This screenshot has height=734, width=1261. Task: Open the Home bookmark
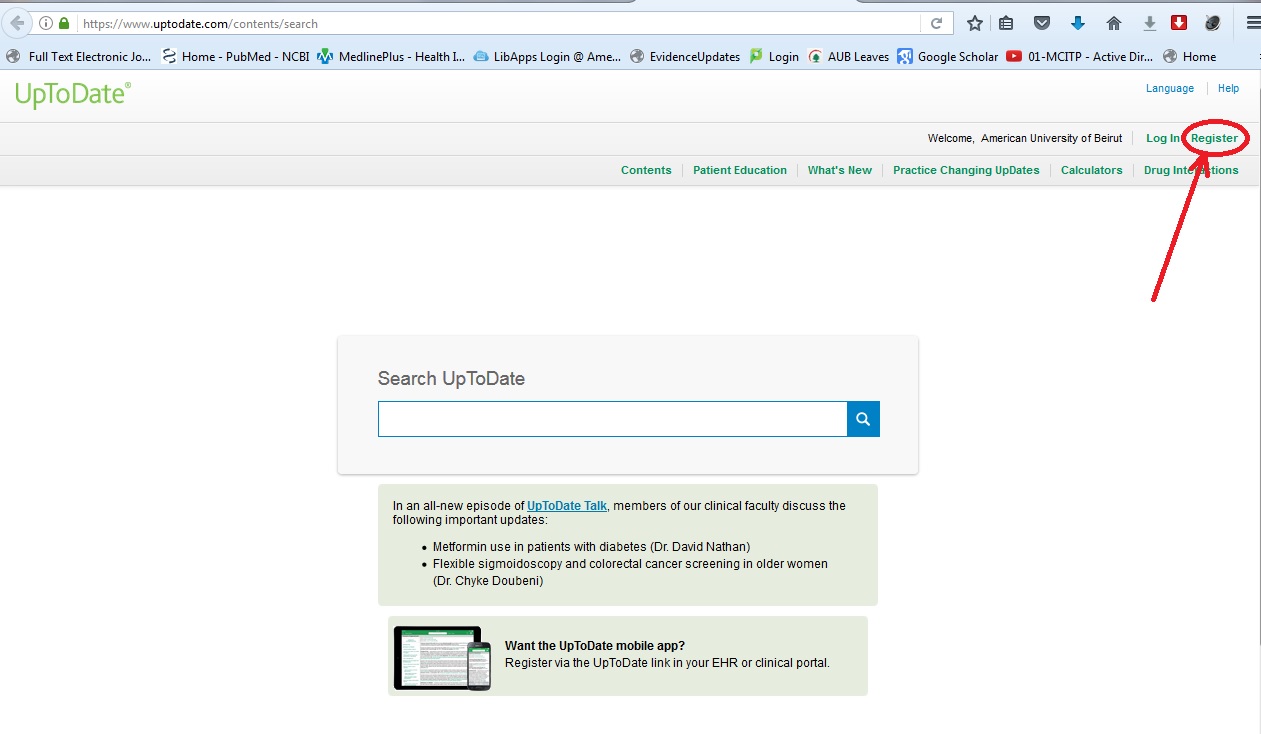coord(1189,57)
